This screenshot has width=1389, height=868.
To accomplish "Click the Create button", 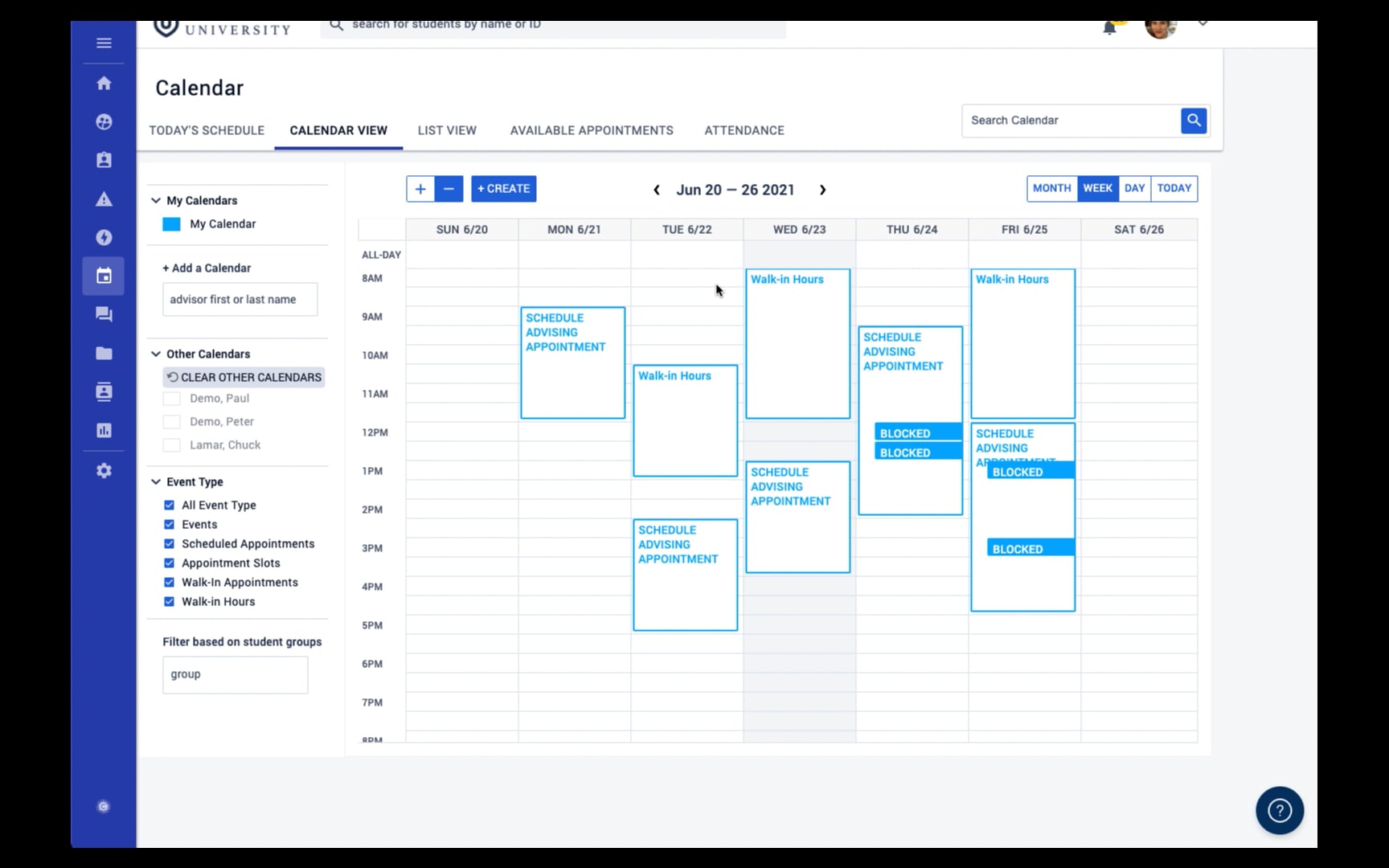I will tap(504, 188).
